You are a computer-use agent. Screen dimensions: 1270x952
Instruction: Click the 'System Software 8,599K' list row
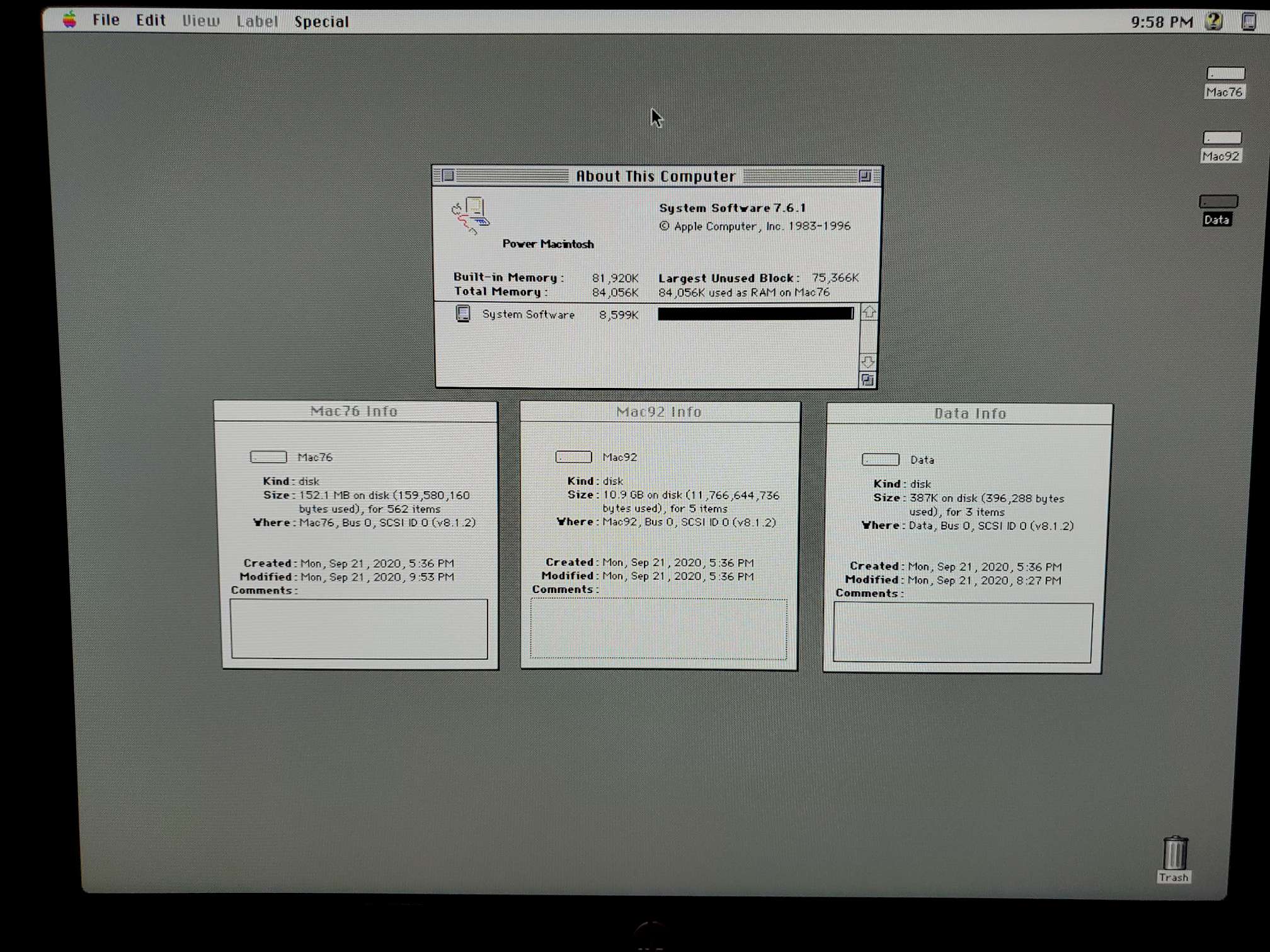point(647,314)
